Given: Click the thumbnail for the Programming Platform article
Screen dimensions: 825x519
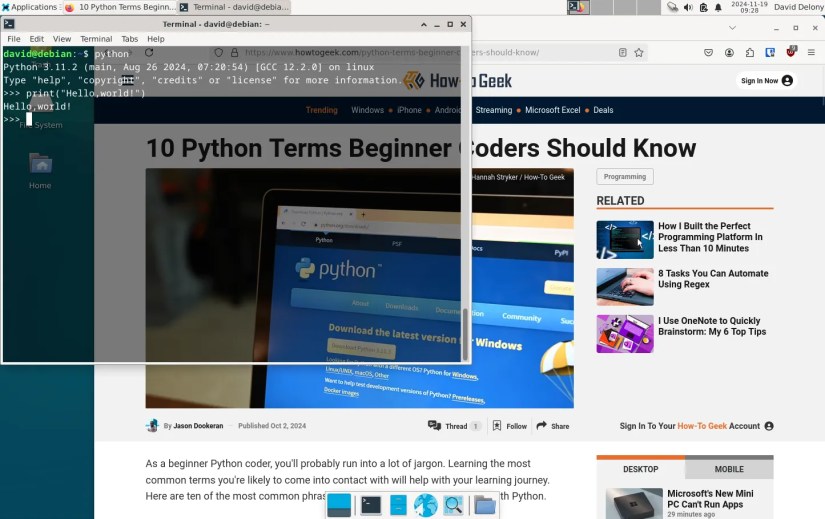Looking at the screenshot, I should click(x=625, y=239).
